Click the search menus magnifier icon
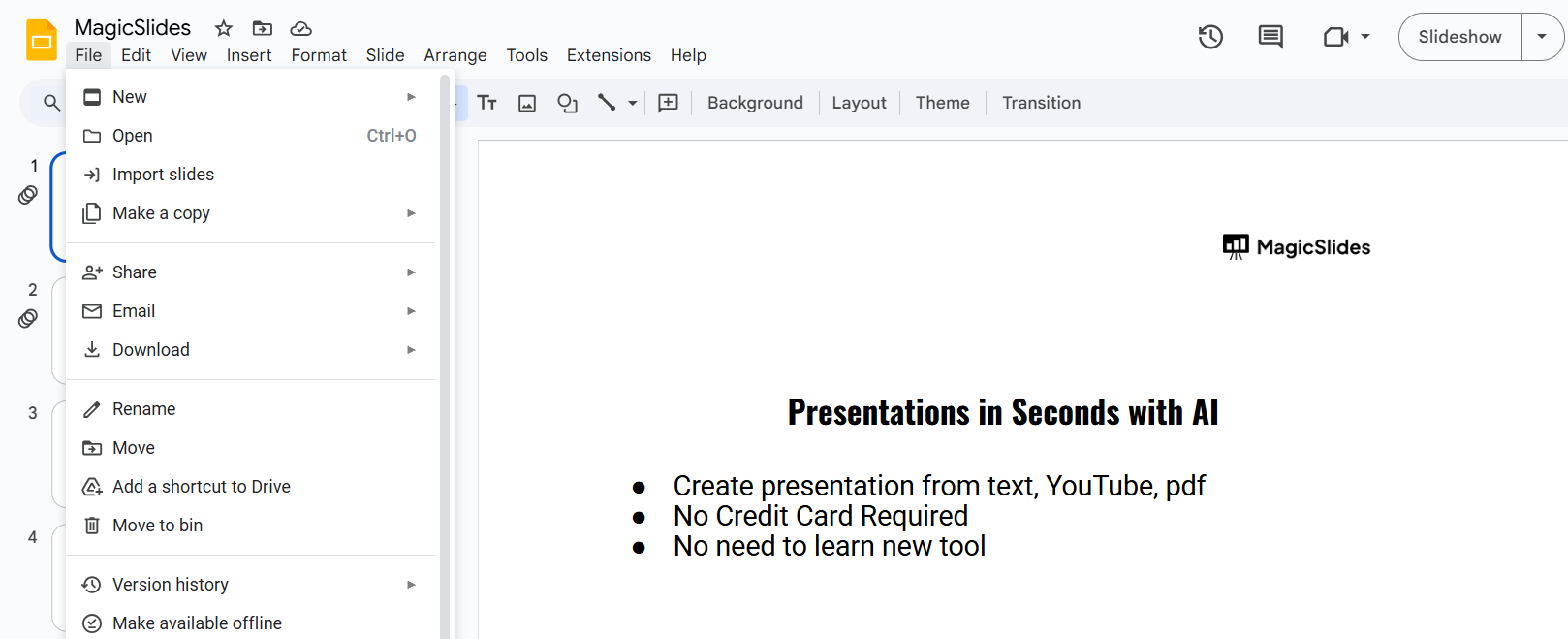This screenshot has height=639, width=1568. (x=52, y=103)
